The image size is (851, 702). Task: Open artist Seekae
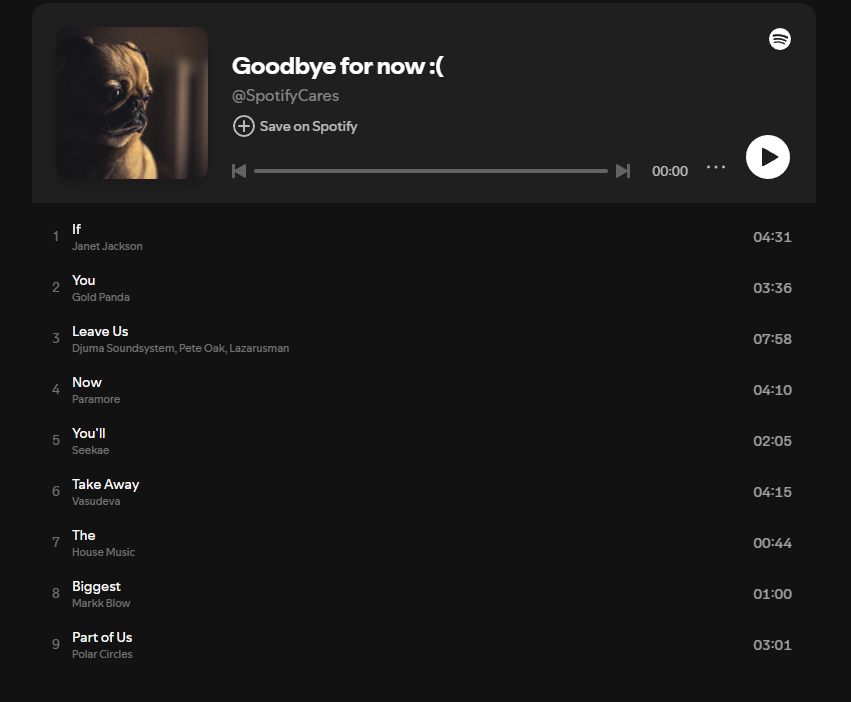pos(91,450)
